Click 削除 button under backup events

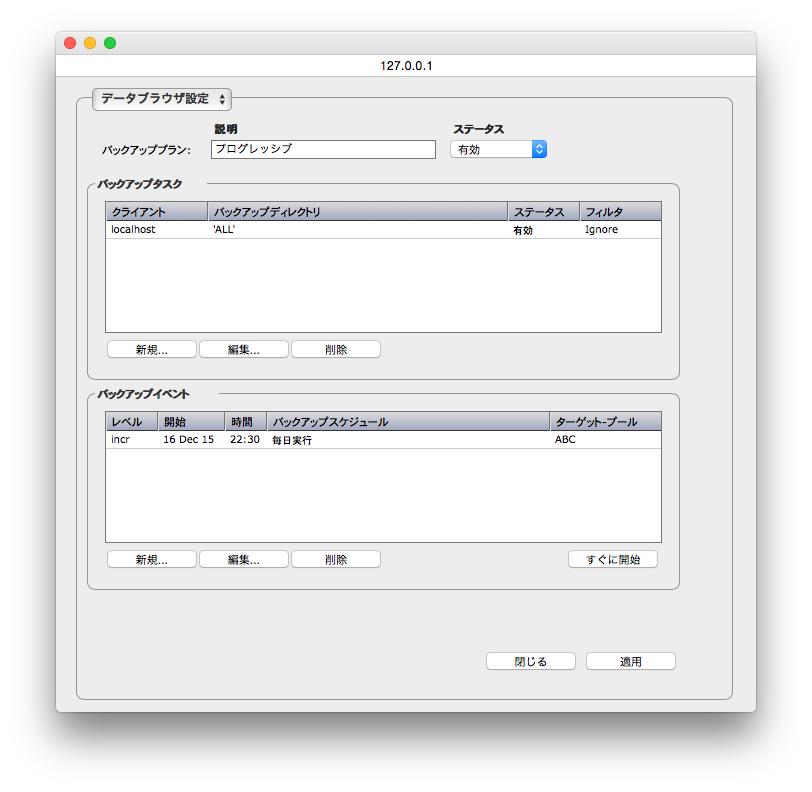point(336,560)
